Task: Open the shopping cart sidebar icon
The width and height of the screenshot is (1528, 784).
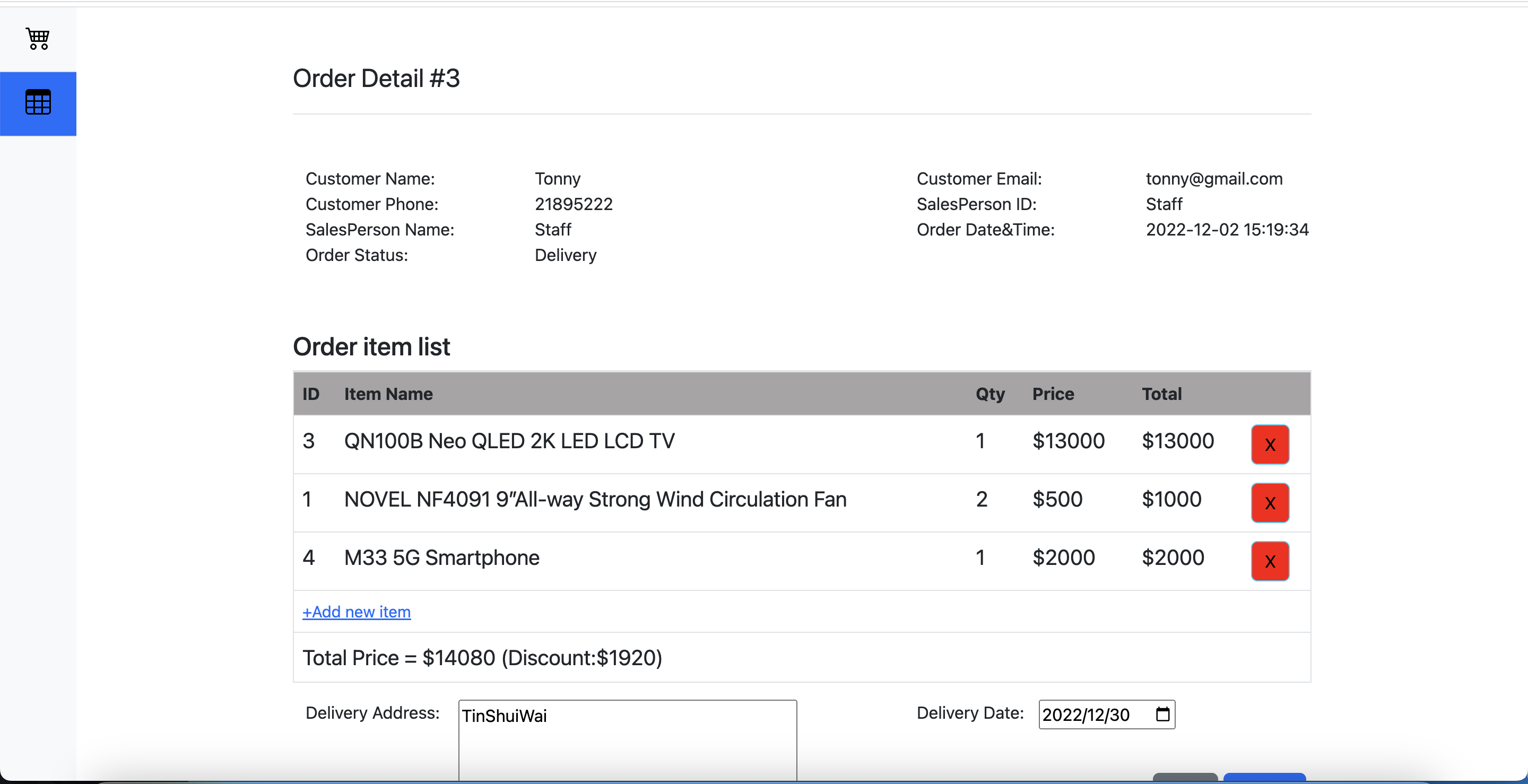Action: (x=38, y=39)
